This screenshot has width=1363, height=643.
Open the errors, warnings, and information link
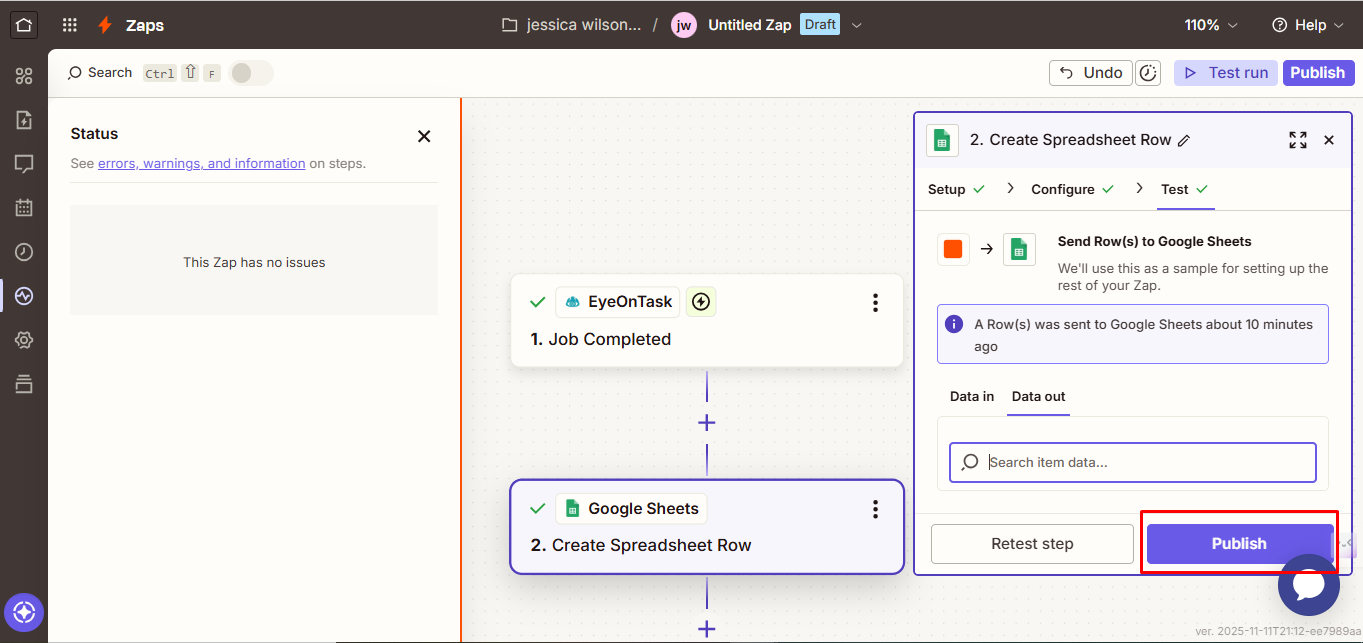point(201,163)
